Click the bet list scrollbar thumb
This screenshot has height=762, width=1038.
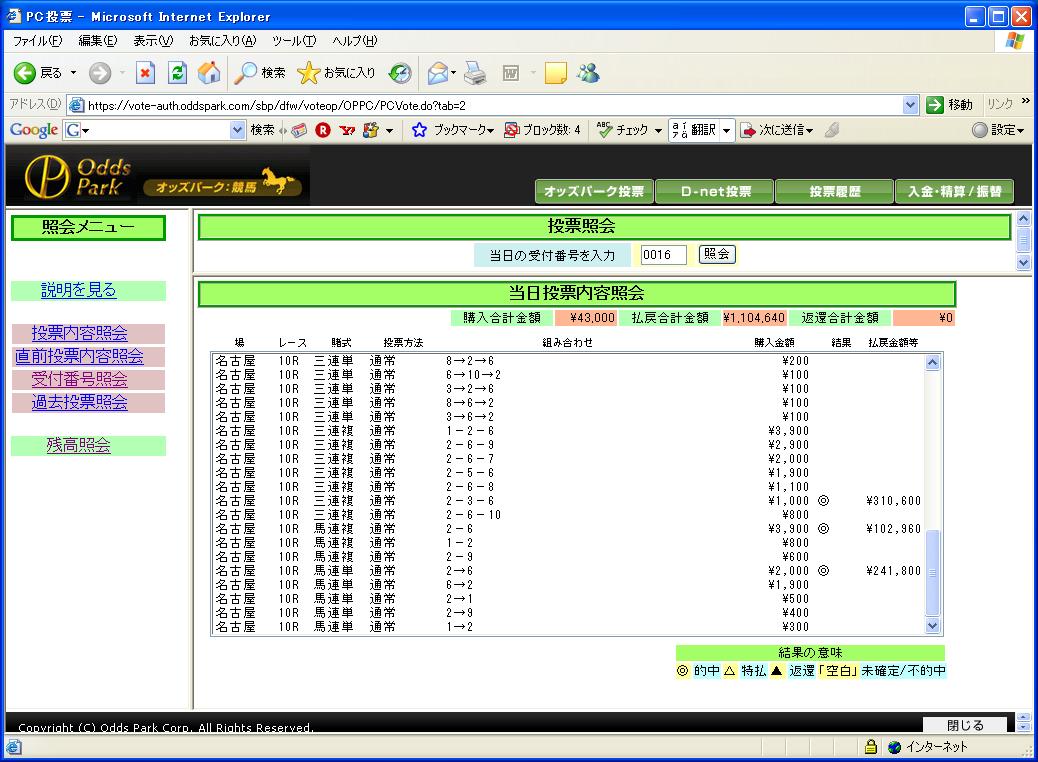933,573
